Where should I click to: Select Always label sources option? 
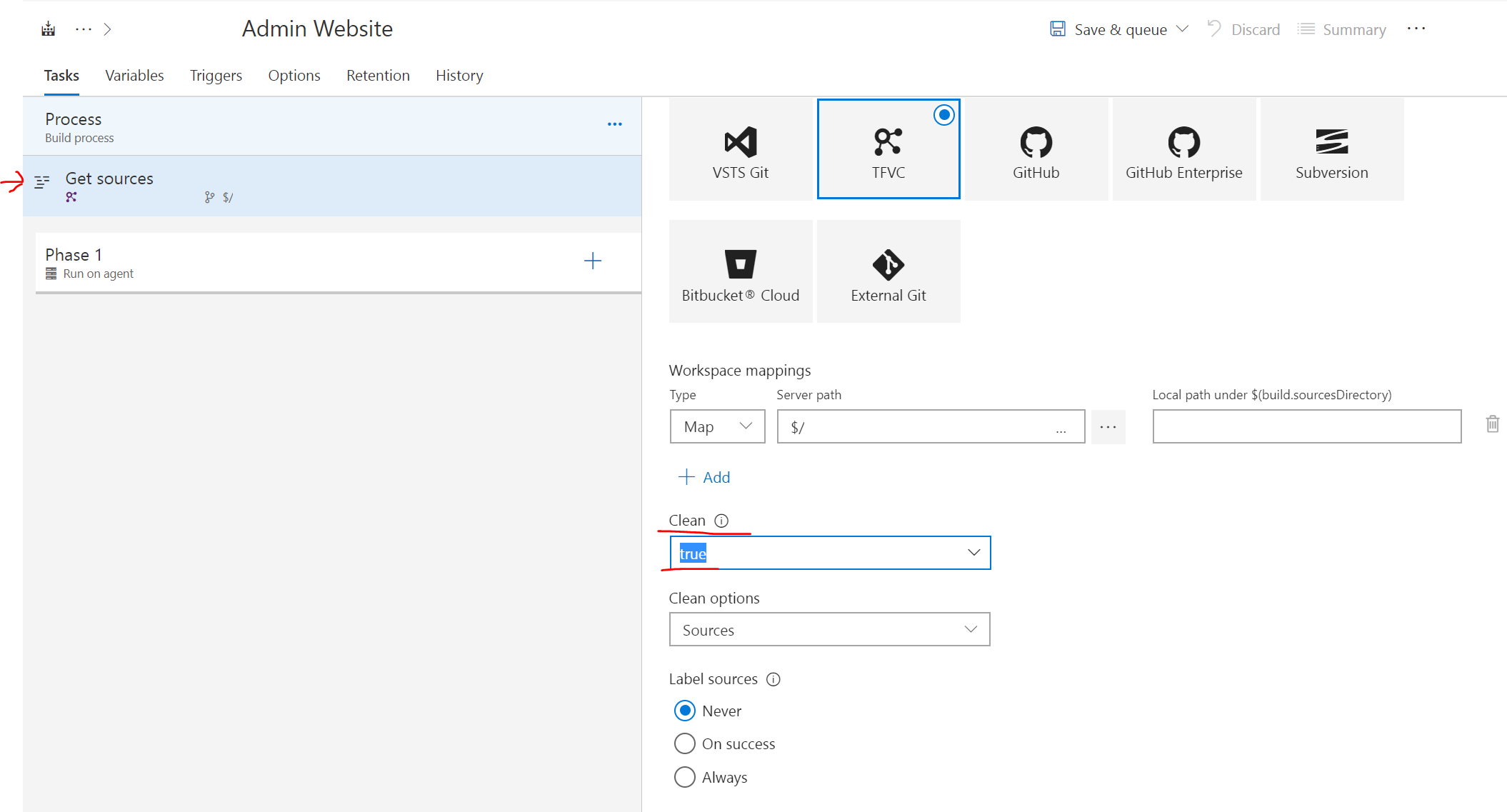point(684,777)
